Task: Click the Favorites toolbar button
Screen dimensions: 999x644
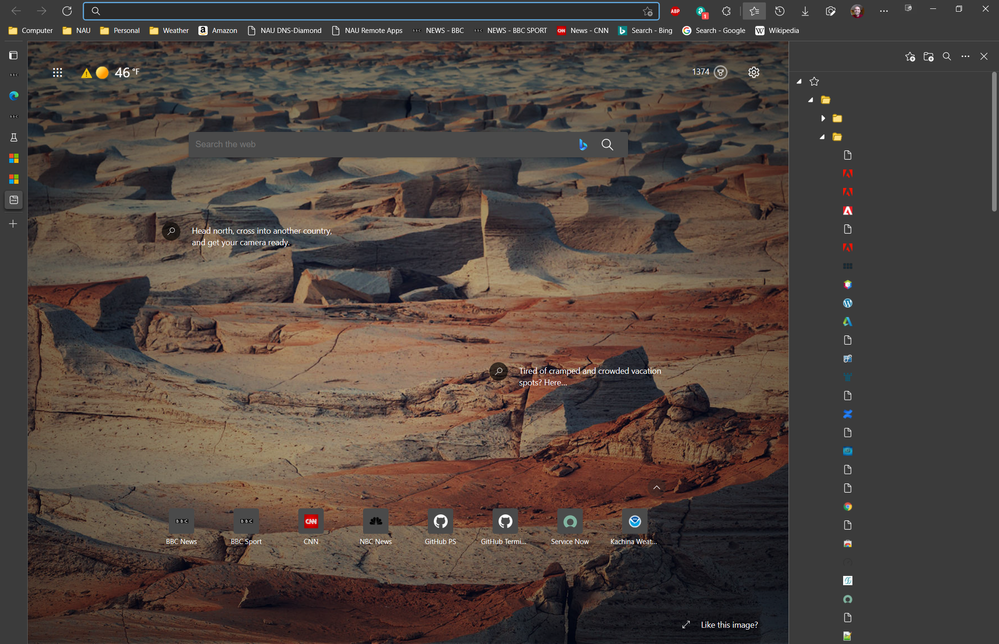Action: tap(754, 11)
